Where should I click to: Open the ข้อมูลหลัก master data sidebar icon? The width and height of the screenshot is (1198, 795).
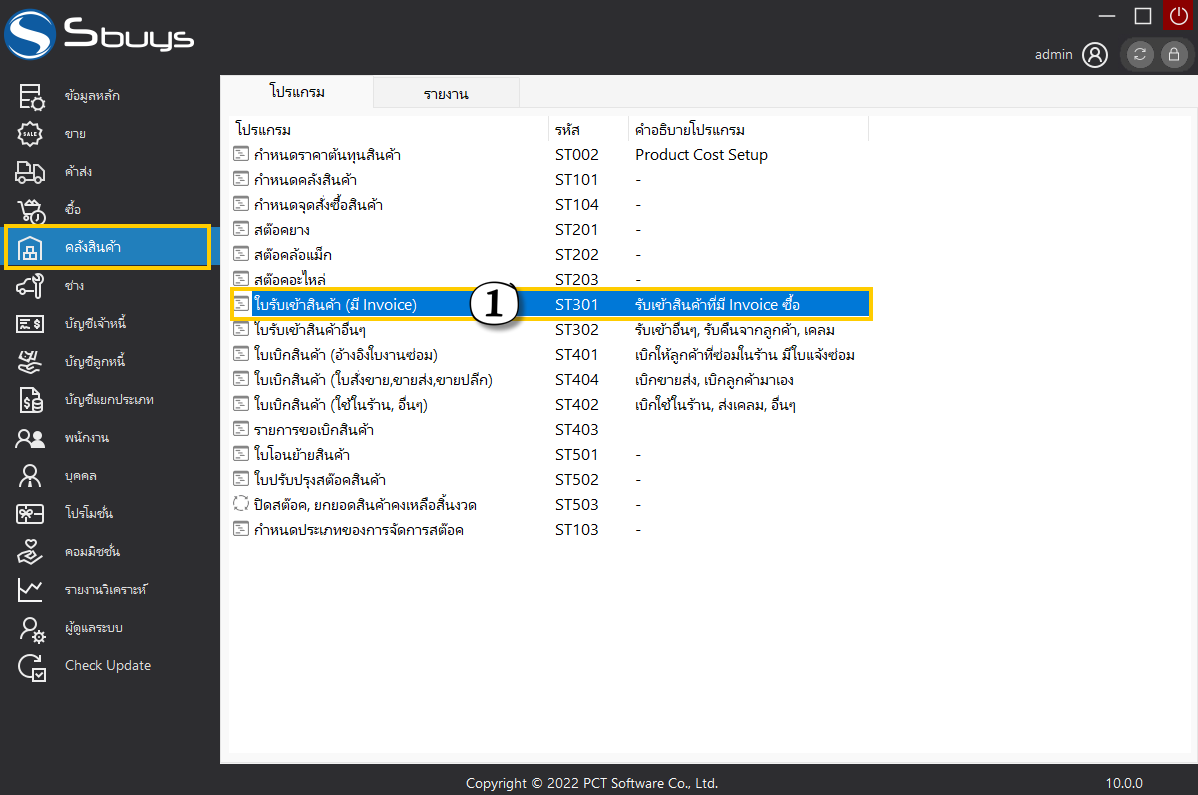pyautogui.click(x=31, y=96)
